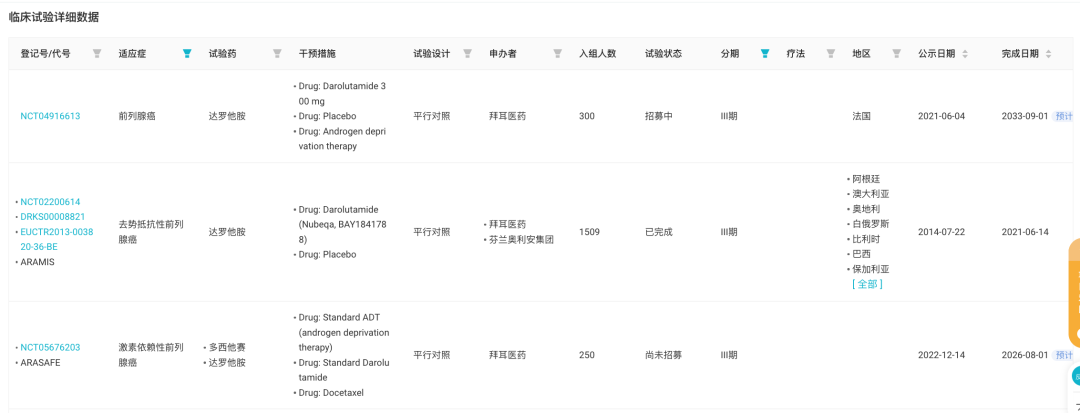The width and height of the screenshot is (1080, 413).
Task: Open registry entry DRKS00008821
Action: (x=52, y=217)
